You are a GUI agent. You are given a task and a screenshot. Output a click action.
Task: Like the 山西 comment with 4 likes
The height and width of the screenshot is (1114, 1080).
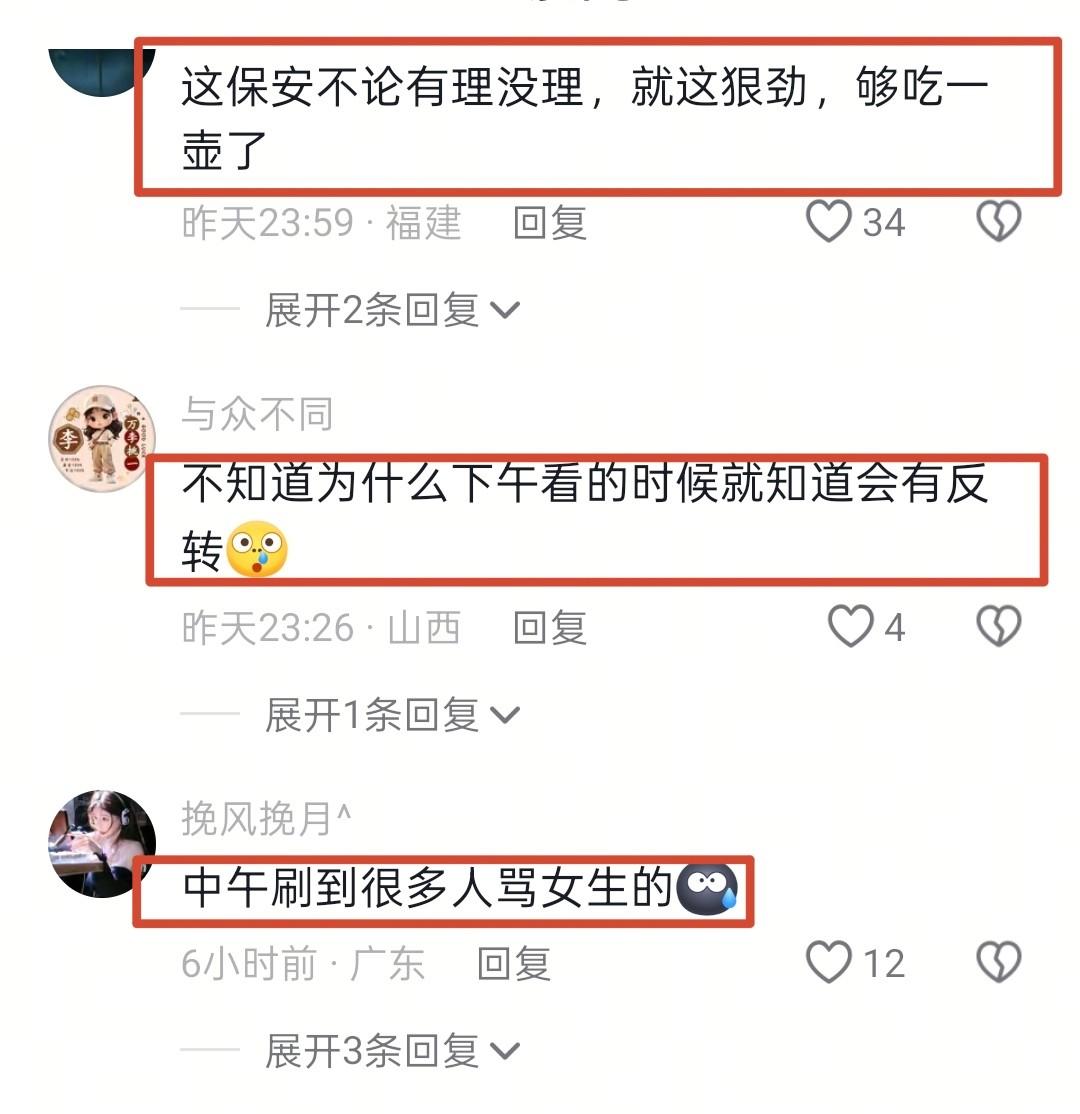(850, 626)
